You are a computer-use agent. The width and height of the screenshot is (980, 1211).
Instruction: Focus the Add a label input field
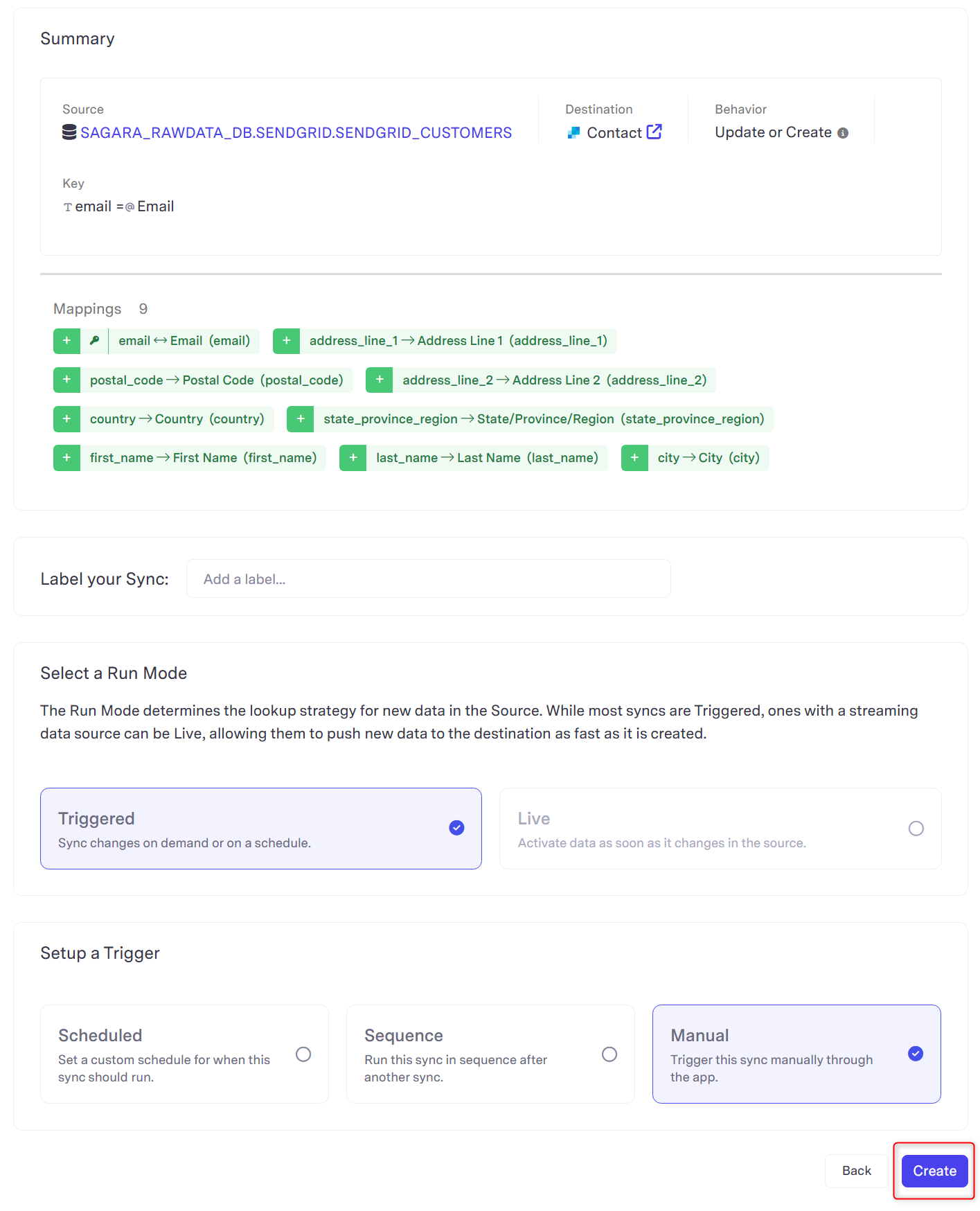429,578
